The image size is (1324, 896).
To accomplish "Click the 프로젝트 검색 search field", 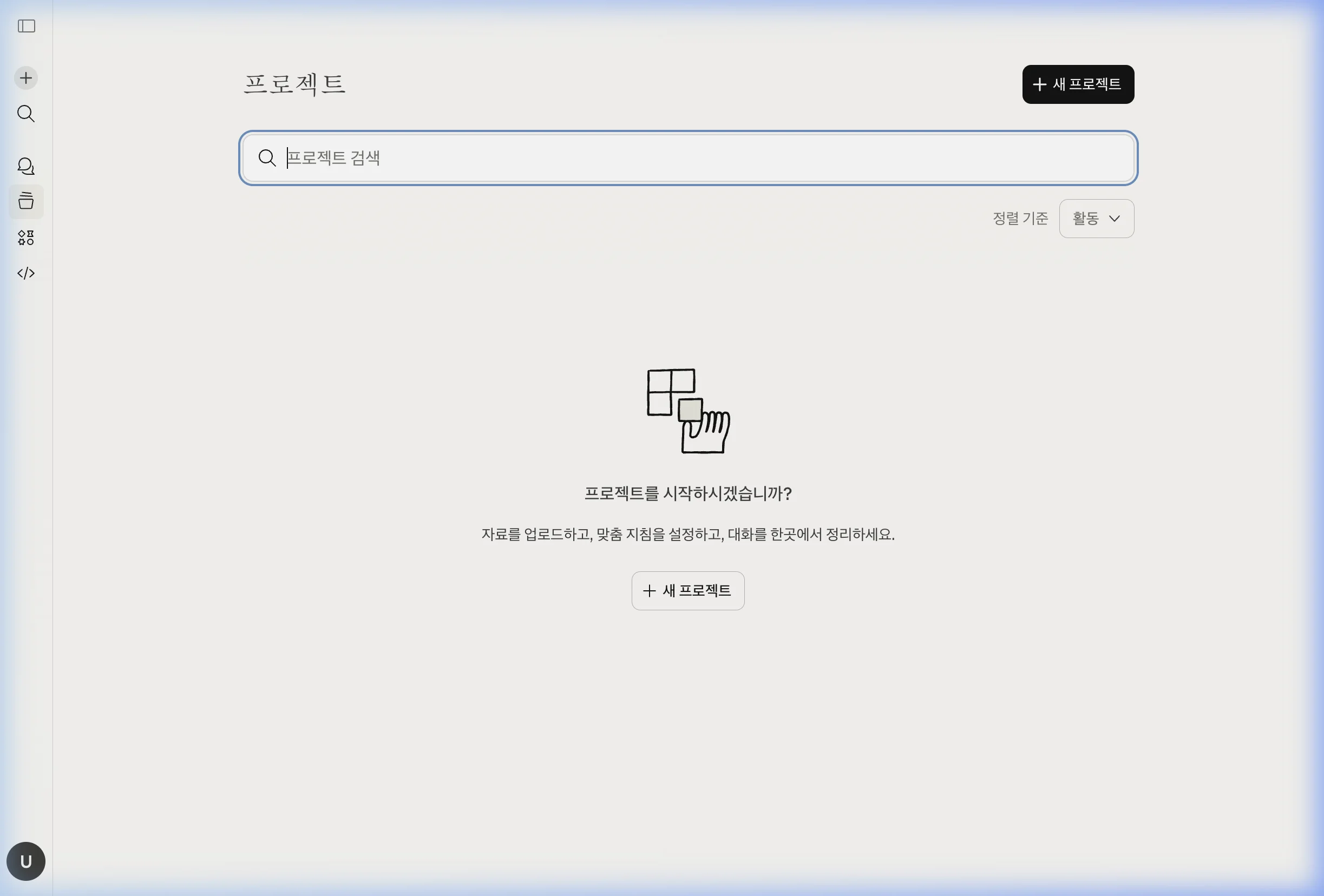I will coord(627,159).
